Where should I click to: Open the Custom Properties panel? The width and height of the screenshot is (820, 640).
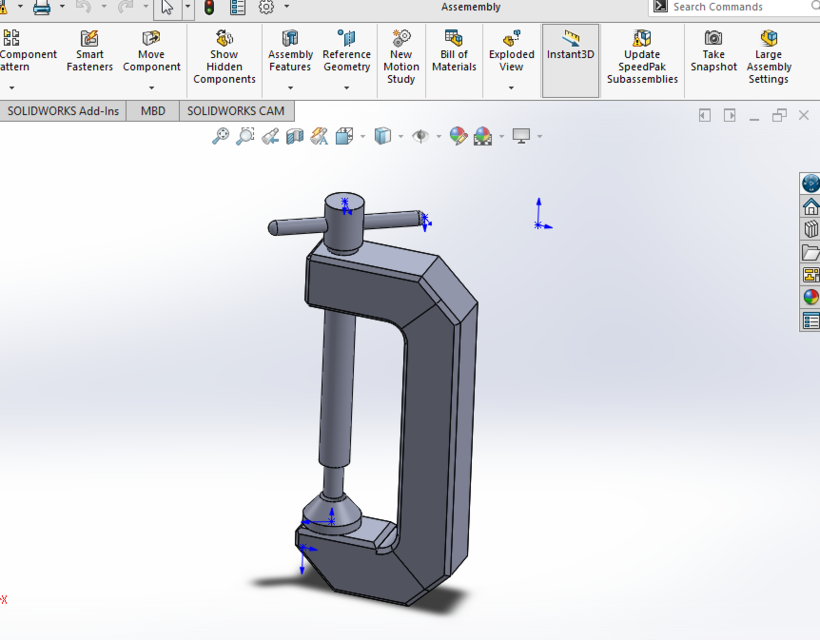[810, 321]
